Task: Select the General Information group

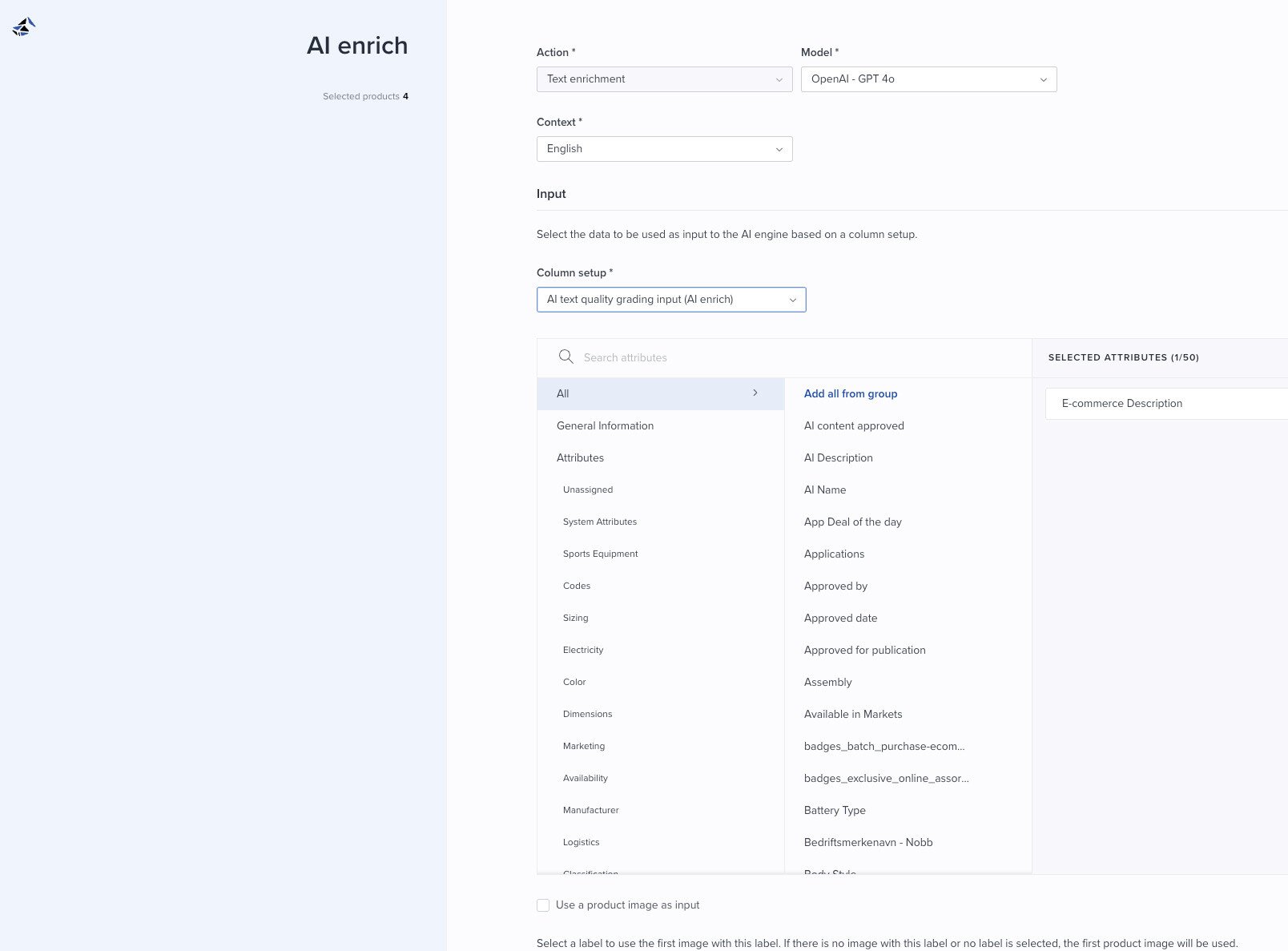Action: (x=605, y=426)
